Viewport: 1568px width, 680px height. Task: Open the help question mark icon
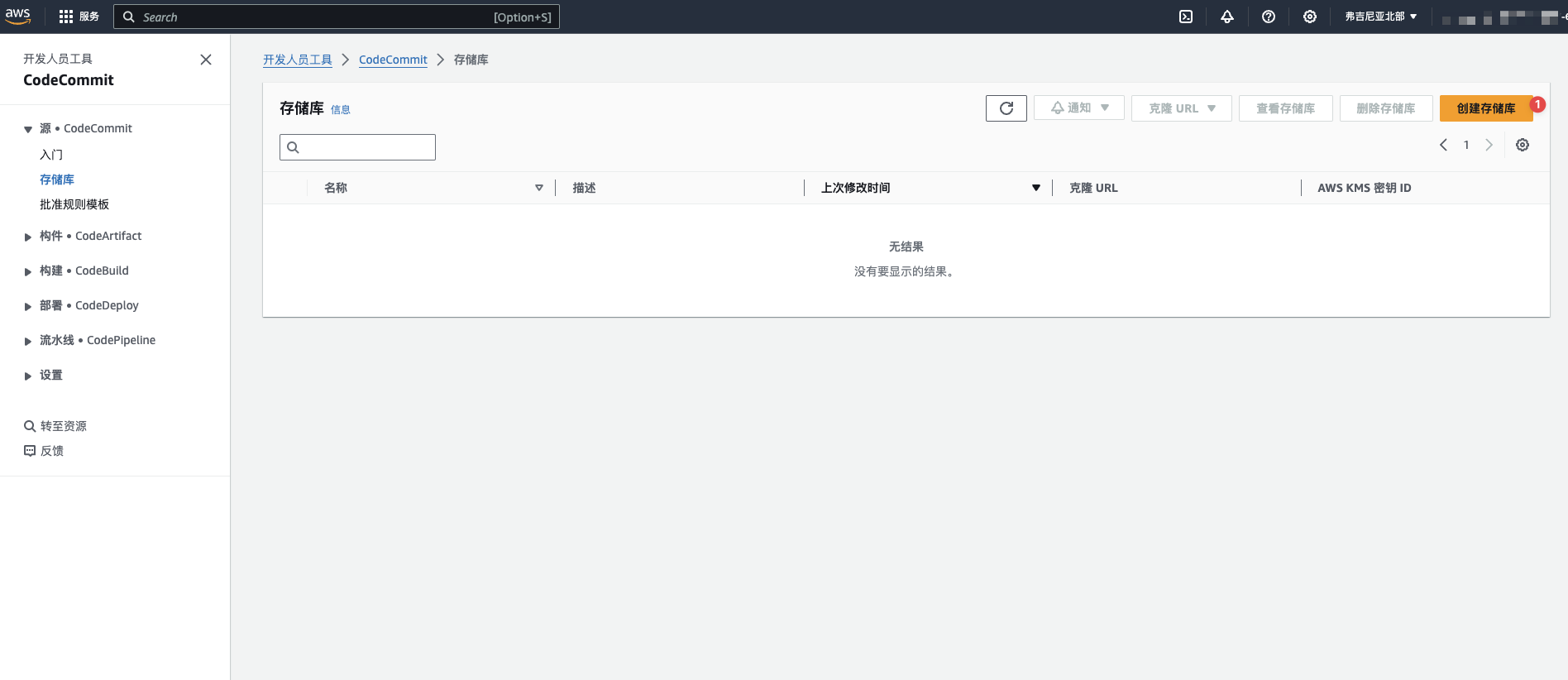1269,17
